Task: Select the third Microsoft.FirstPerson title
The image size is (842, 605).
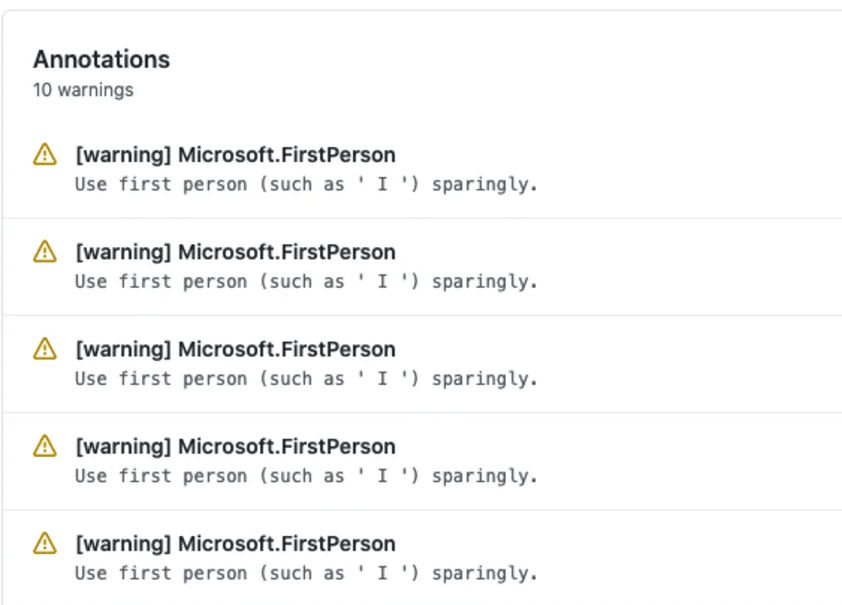Action: click(235, 349)
